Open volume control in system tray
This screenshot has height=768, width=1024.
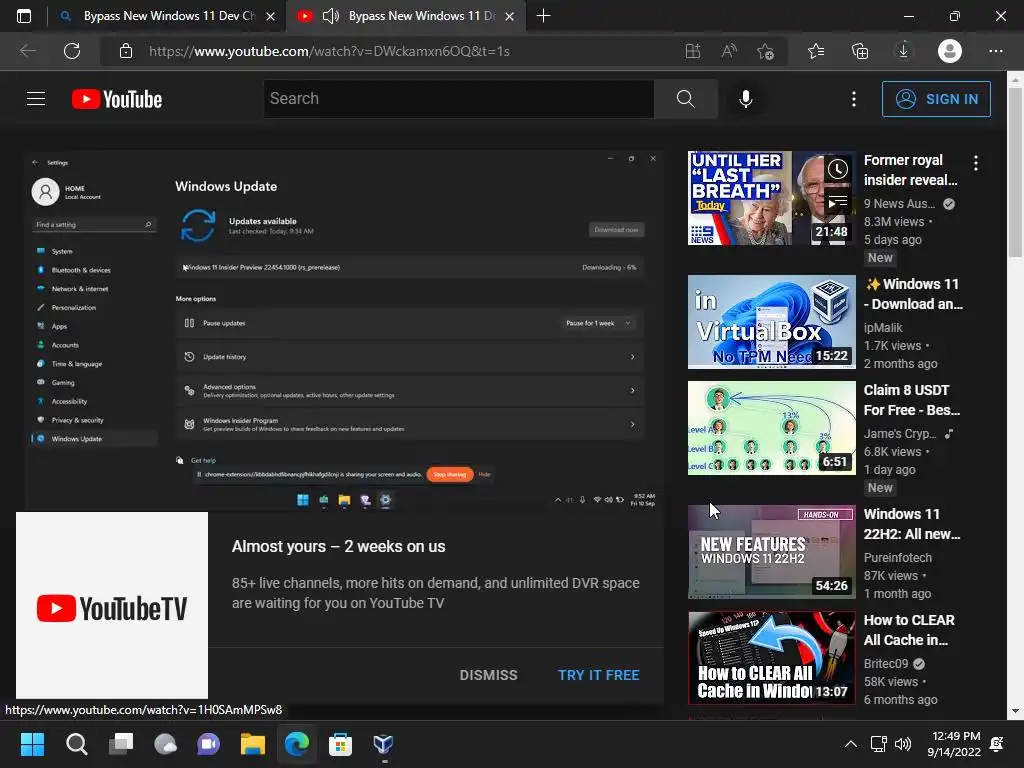[903, 744]
